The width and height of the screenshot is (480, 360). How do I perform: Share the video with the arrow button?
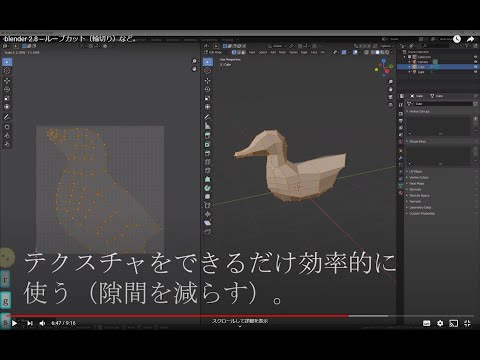tap(470, 39)
